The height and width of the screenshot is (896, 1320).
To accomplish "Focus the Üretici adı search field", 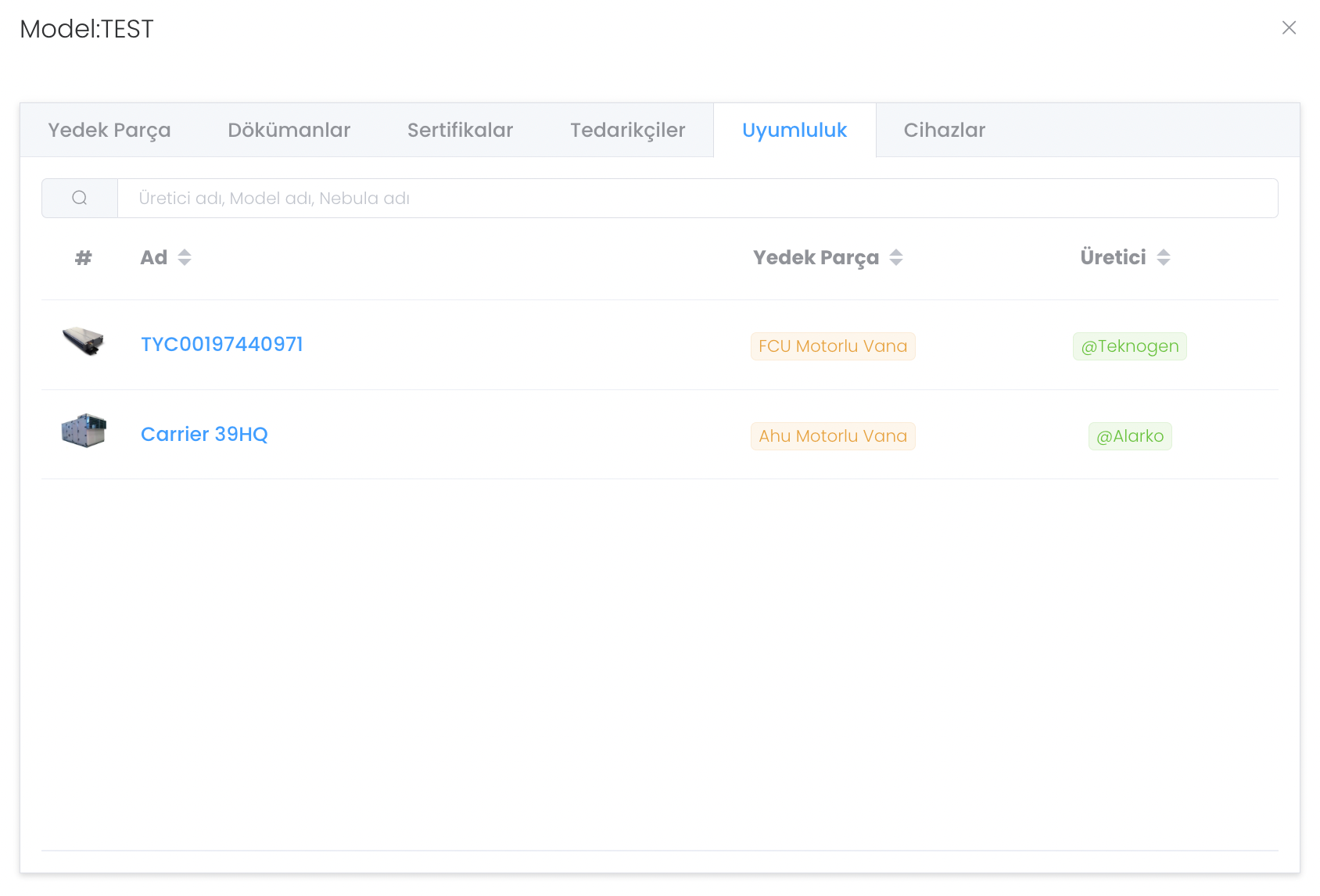I will click(696, 199).
